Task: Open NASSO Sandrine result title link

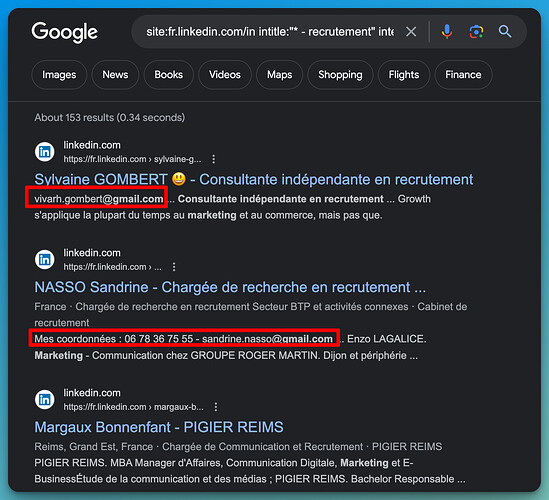Action: click(x=230, y=287)
